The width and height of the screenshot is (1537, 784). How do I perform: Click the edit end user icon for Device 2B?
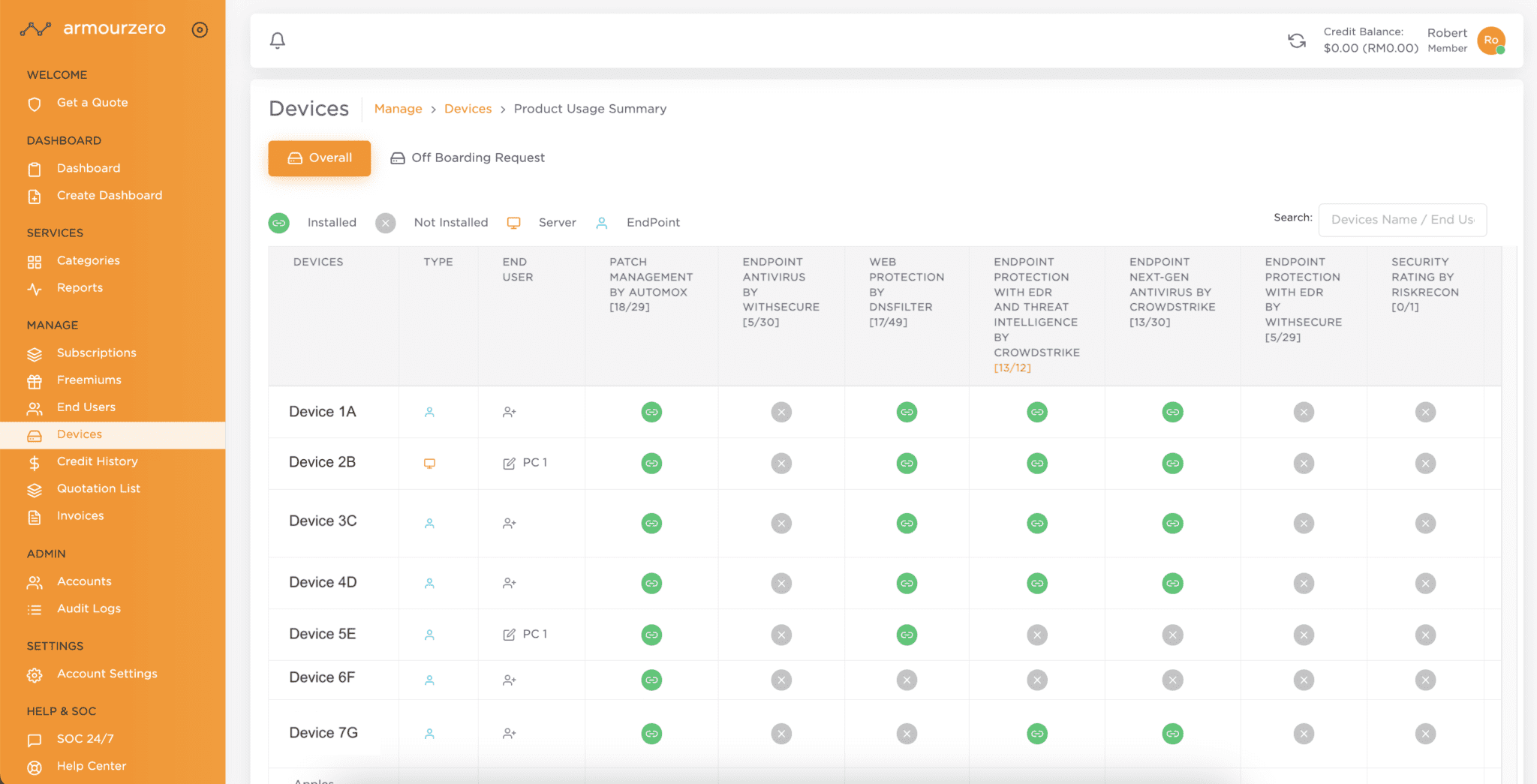tap(509, 464)
